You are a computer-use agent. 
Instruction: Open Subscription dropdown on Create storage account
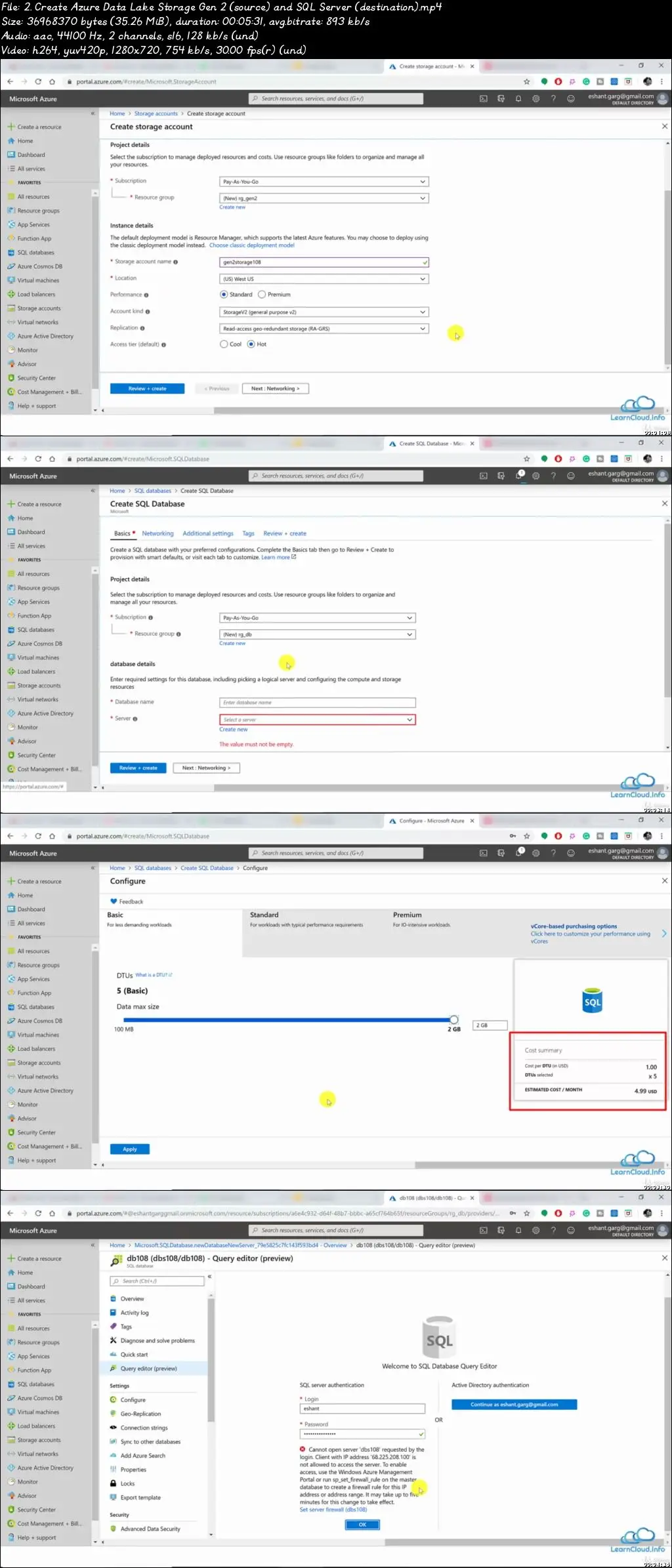(324, 182)
